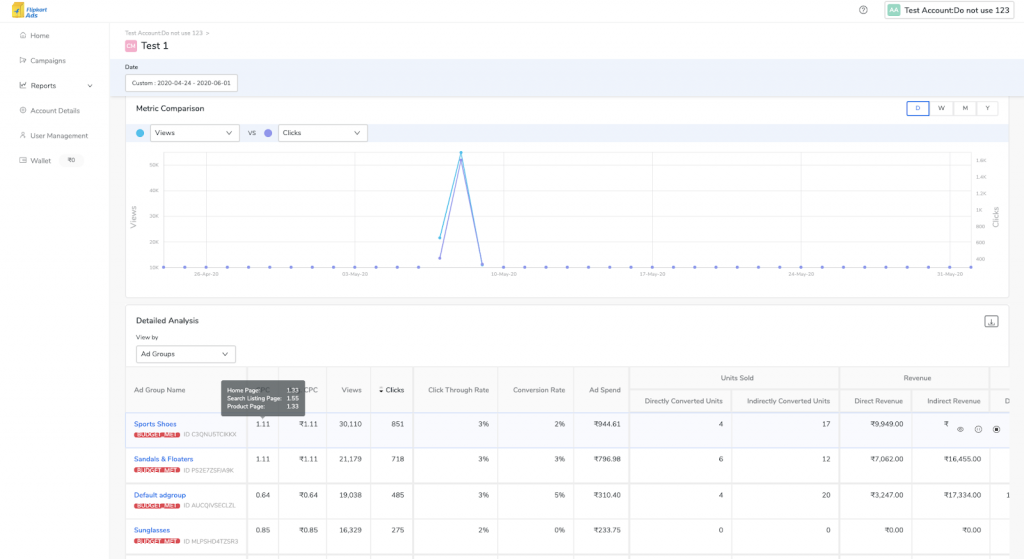Open the Sunglasses ad group link
This screenshot has width=1024, height=559.
pos(152,530)
